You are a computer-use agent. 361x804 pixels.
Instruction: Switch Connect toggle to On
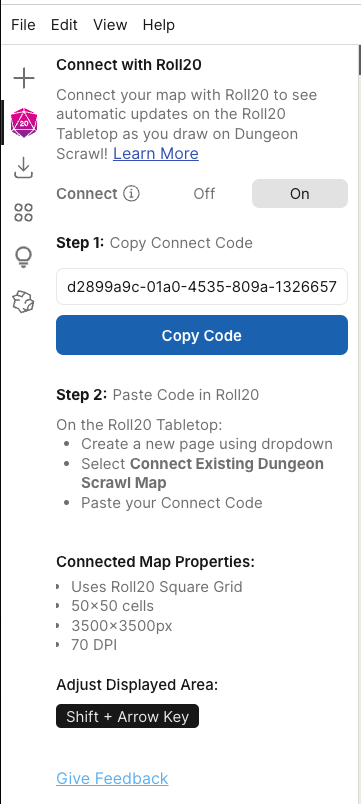click(x=299, y=194)
